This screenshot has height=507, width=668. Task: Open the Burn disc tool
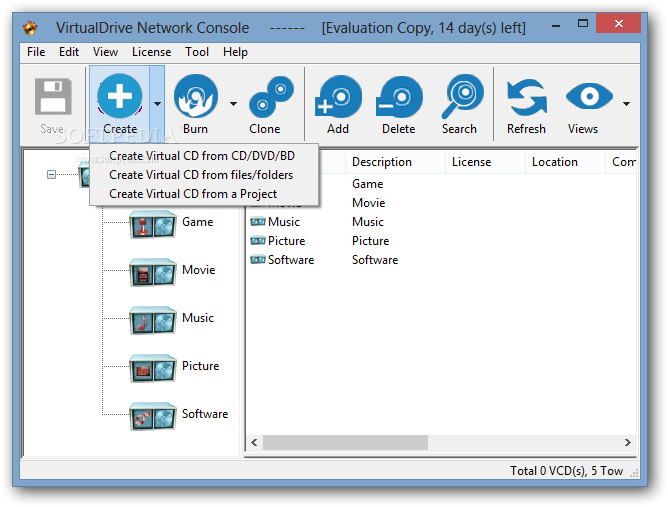[196, 96]
